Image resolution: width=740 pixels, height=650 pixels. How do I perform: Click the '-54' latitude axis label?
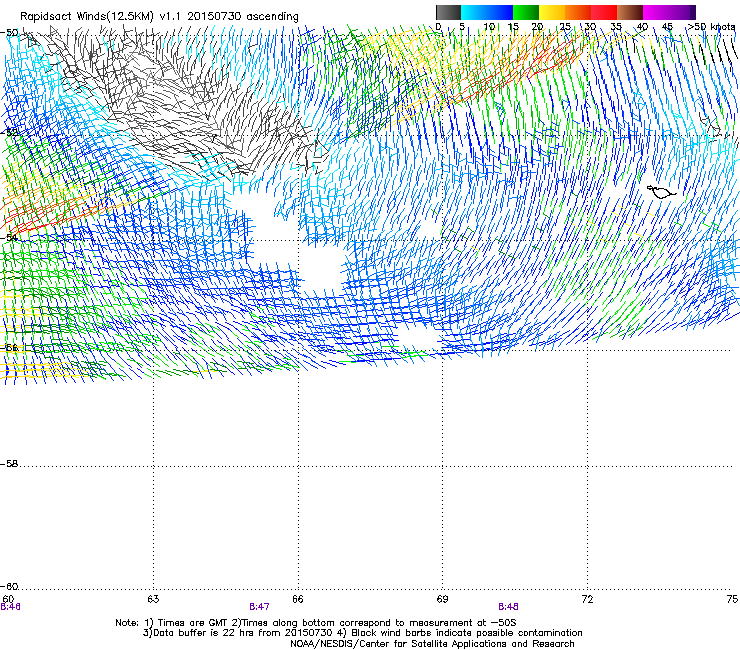pyautogui.click(x=9, y=237)
